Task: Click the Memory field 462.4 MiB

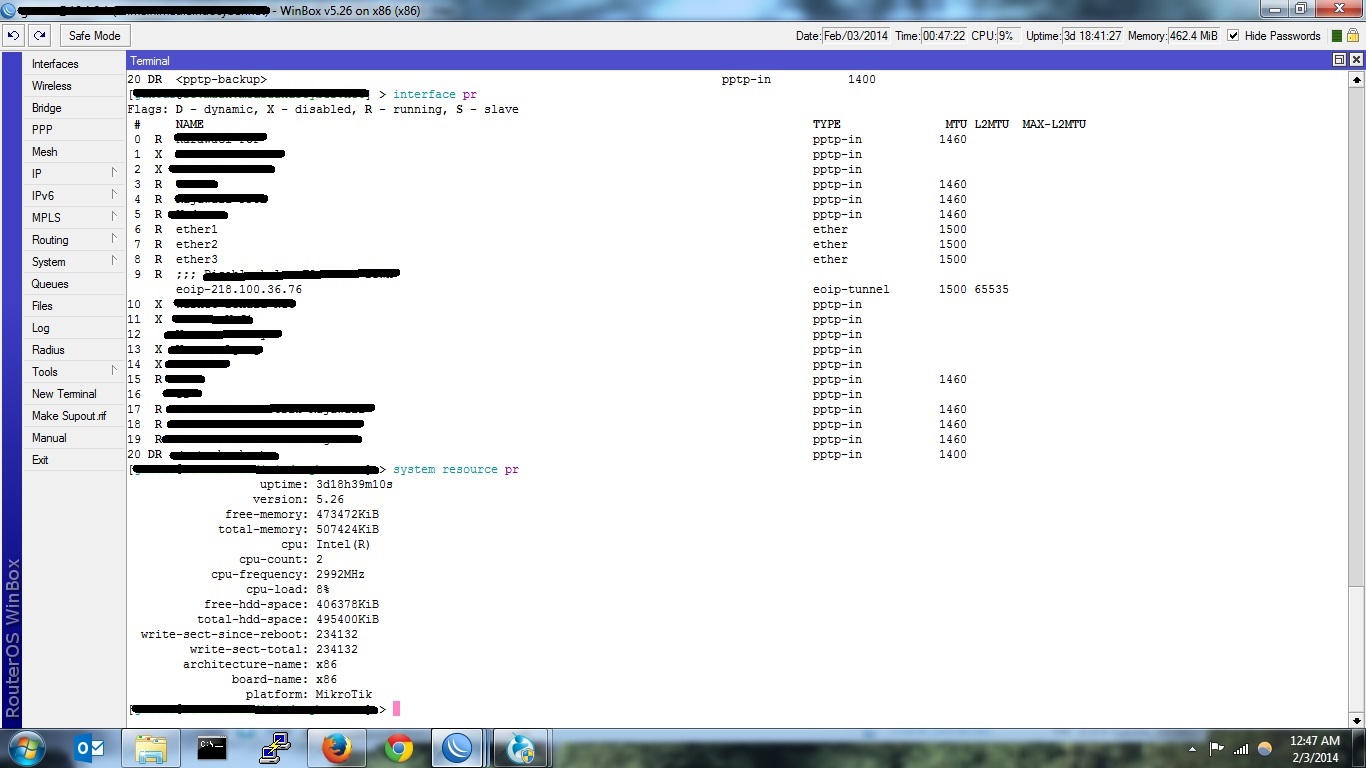Action: click(x=1194, y=35)
